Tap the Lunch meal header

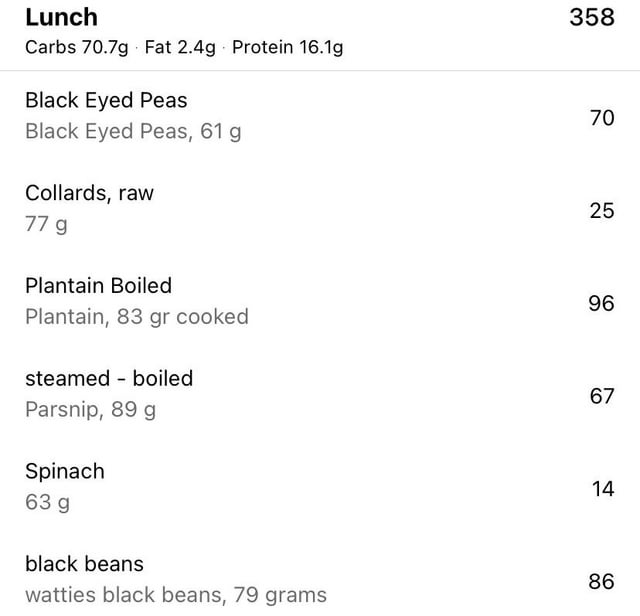[61, 18]
